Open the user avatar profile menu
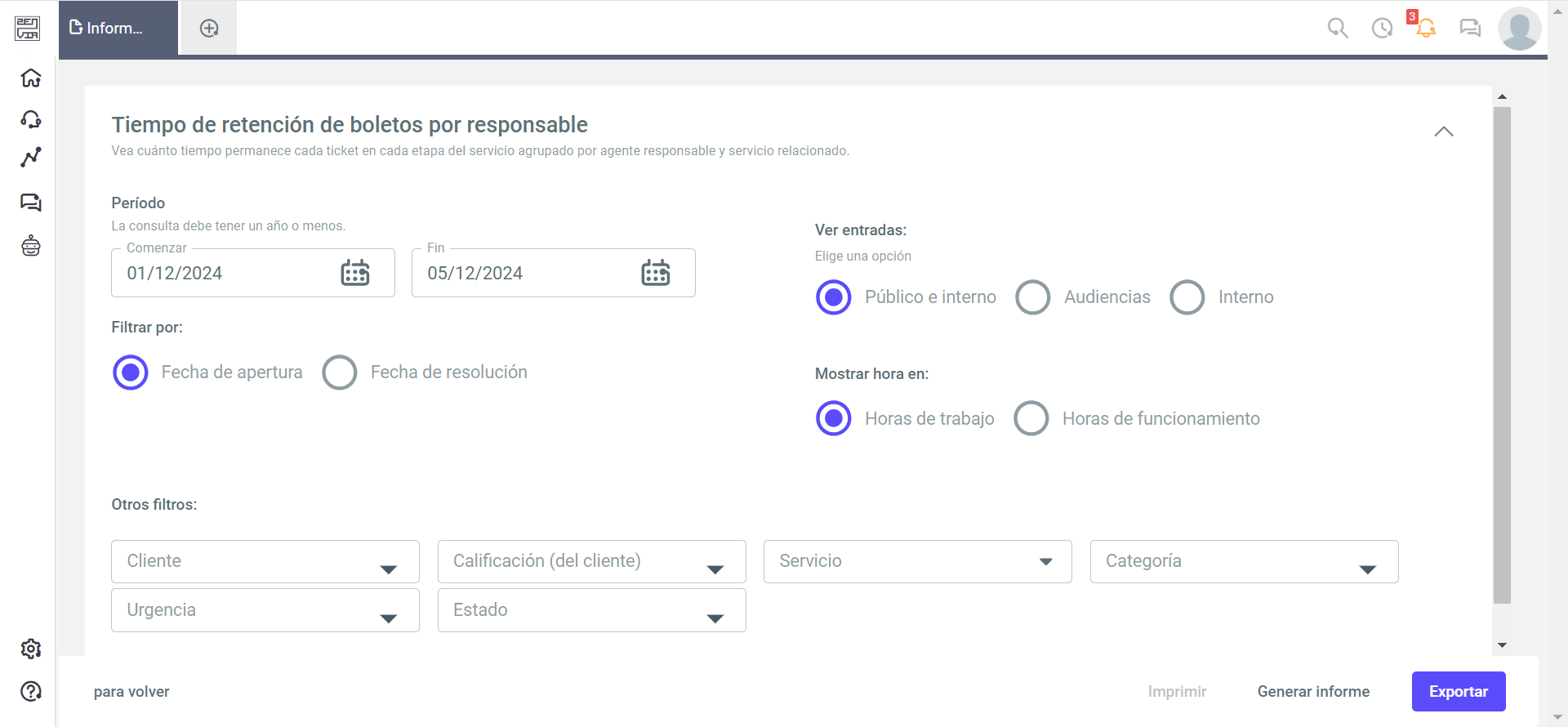The image size is (1568, 727). click(1520, 29)
